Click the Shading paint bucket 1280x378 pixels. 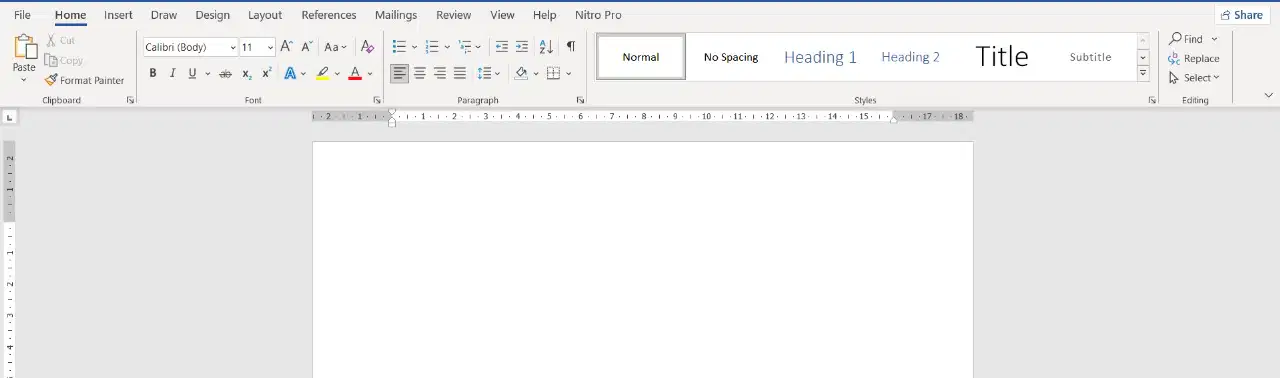point(521,73)
